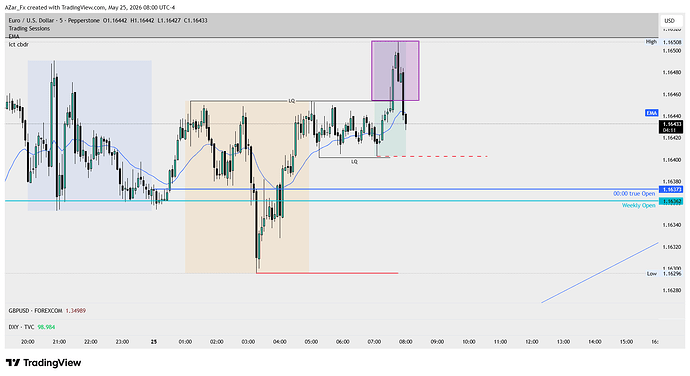The image size is (690, 376).
Task: Click the blue EMA price-scale label
Action: [652, 113]
